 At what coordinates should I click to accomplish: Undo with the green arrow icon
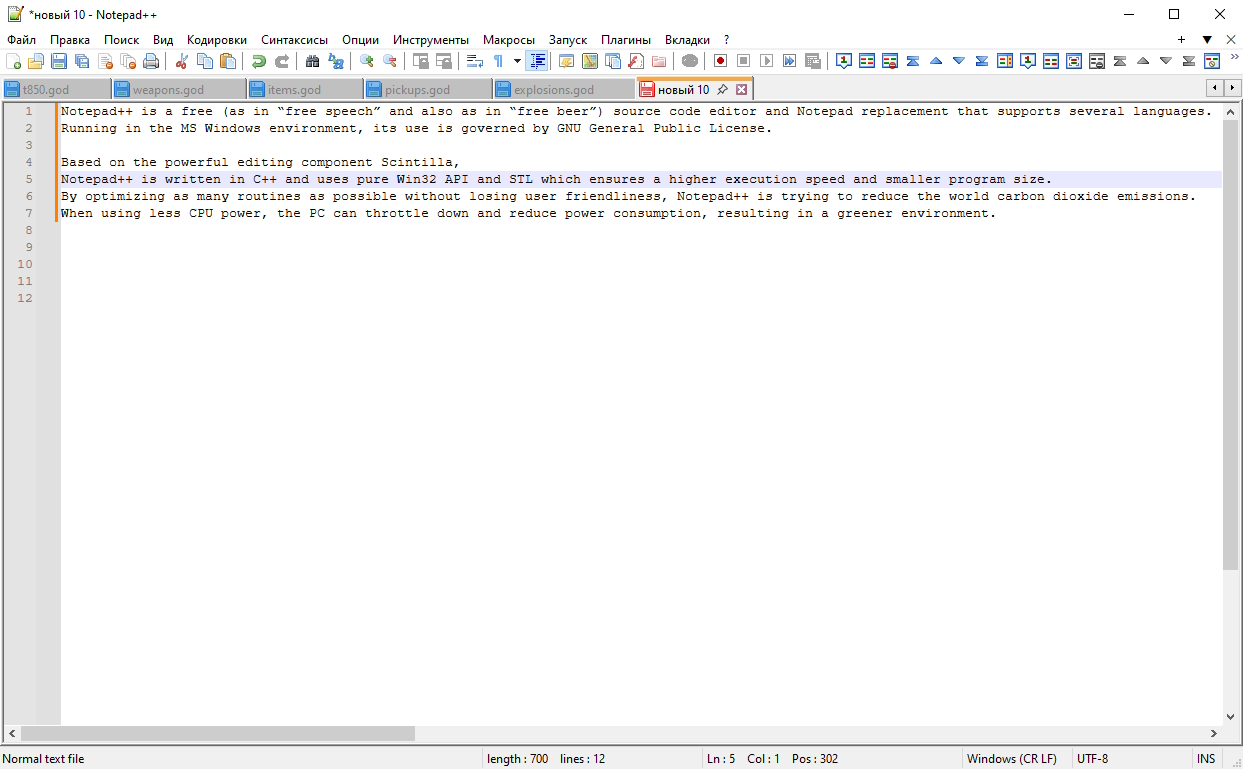[259, 61]
